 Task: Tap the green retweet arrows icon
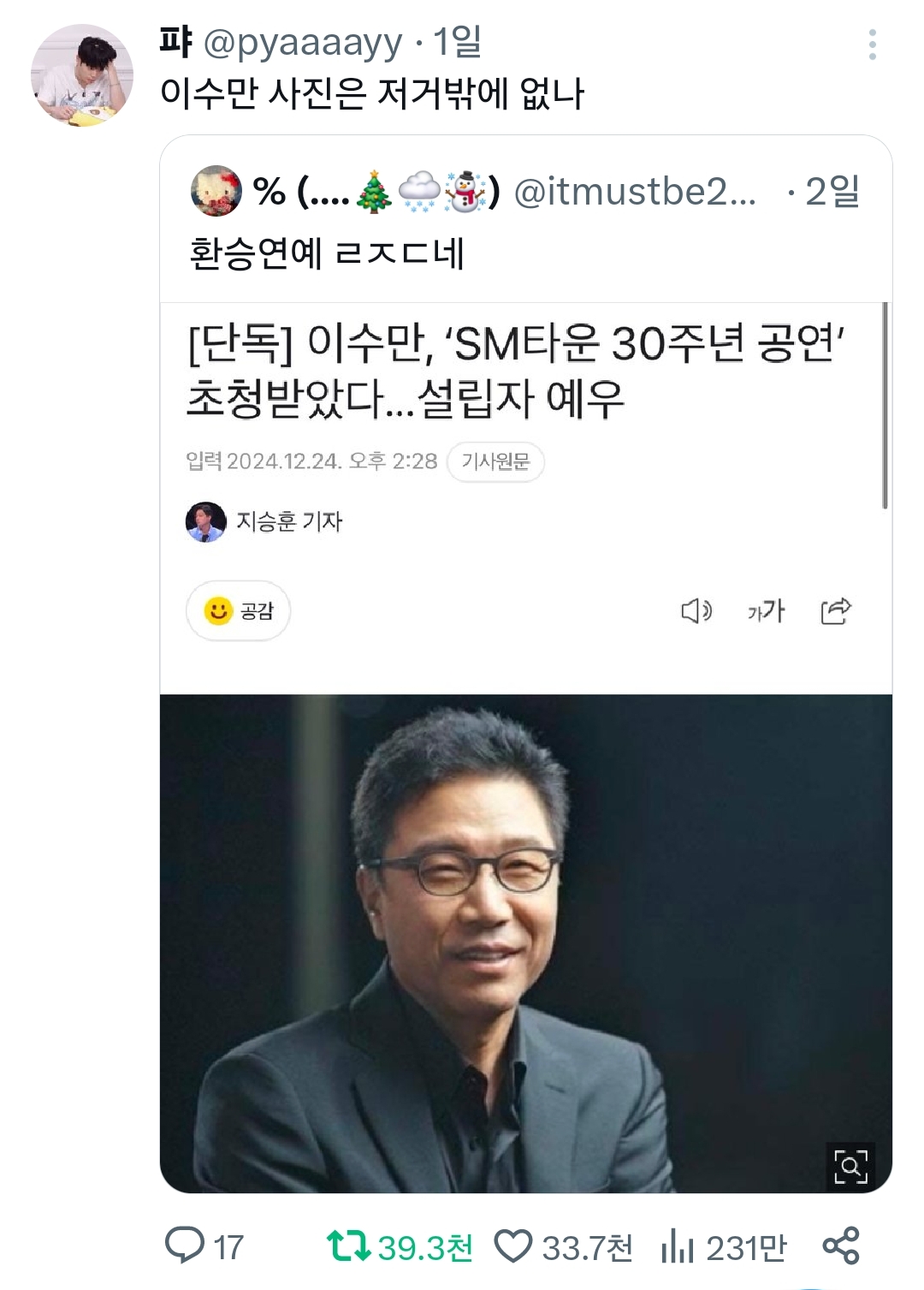point(348,1245)
